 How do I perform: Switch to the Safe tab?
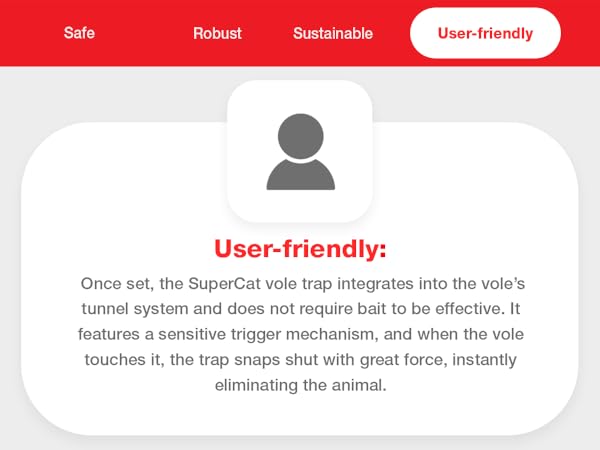coord(79,33)
